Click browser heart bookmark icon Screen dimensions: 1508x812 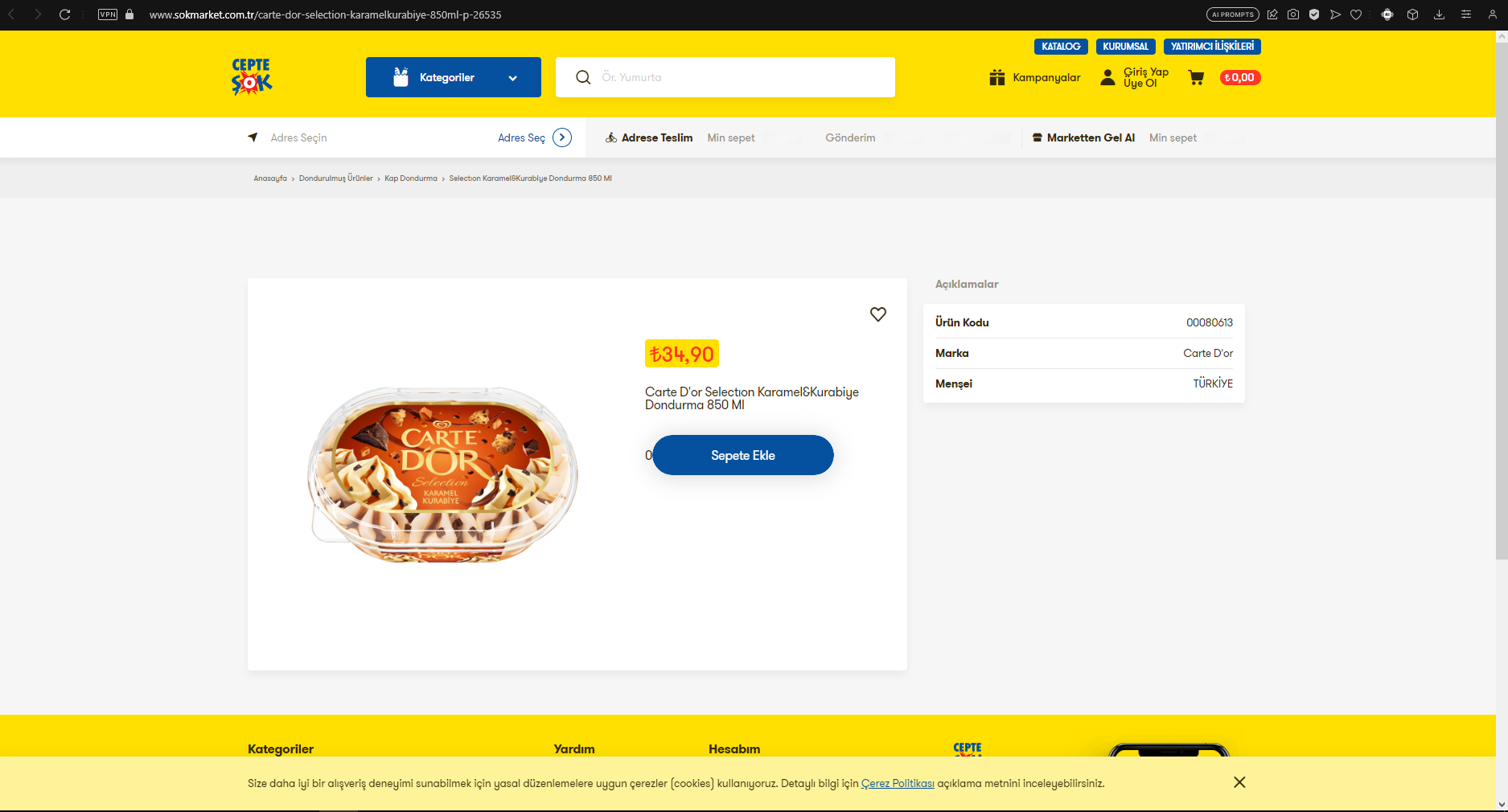[1356, 14]
